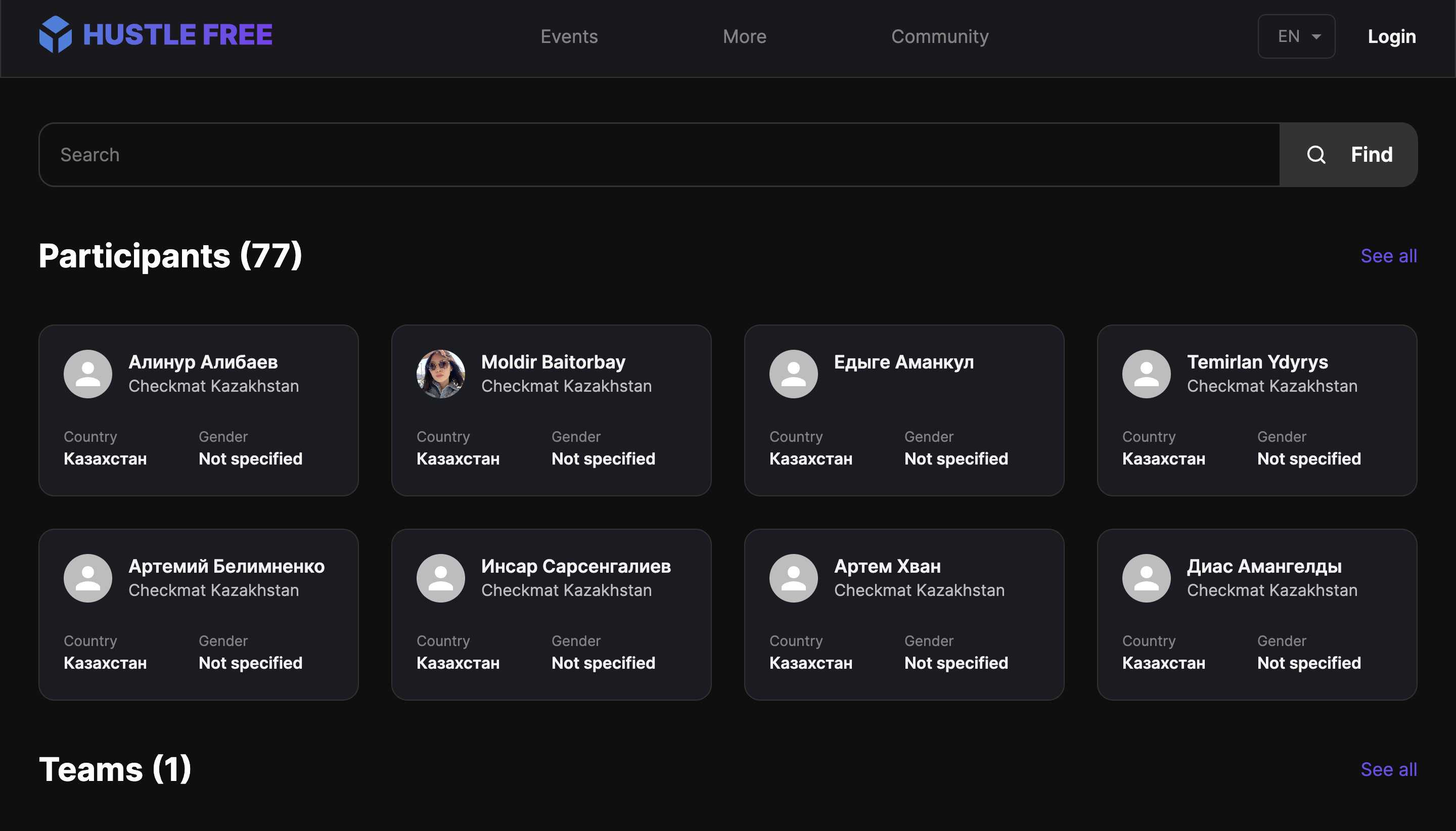
Task: Click the Hustle Free logo icon
Action: point(55,35)
